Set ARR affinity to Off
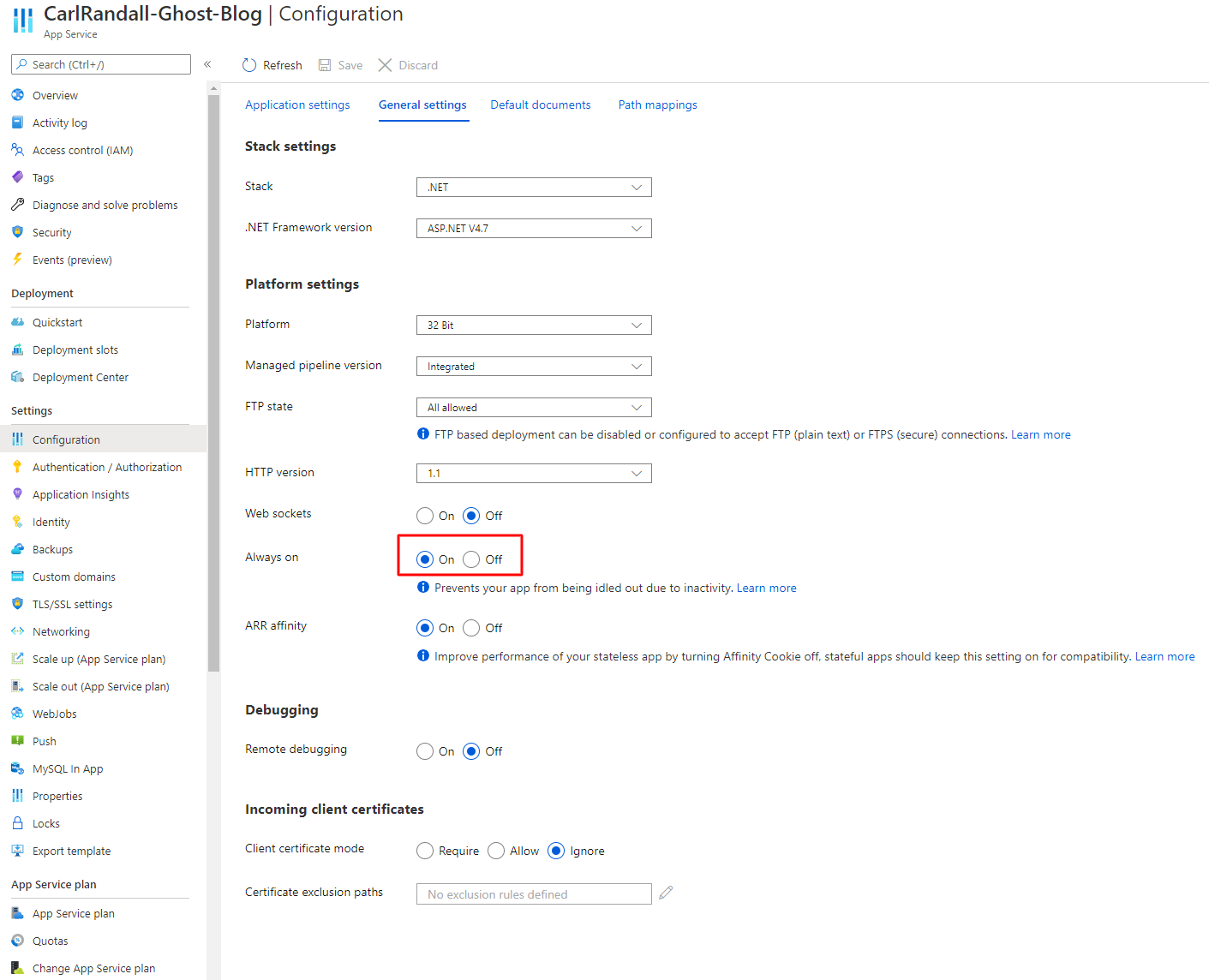1209x980 pixels. click(x=471, y=628)
